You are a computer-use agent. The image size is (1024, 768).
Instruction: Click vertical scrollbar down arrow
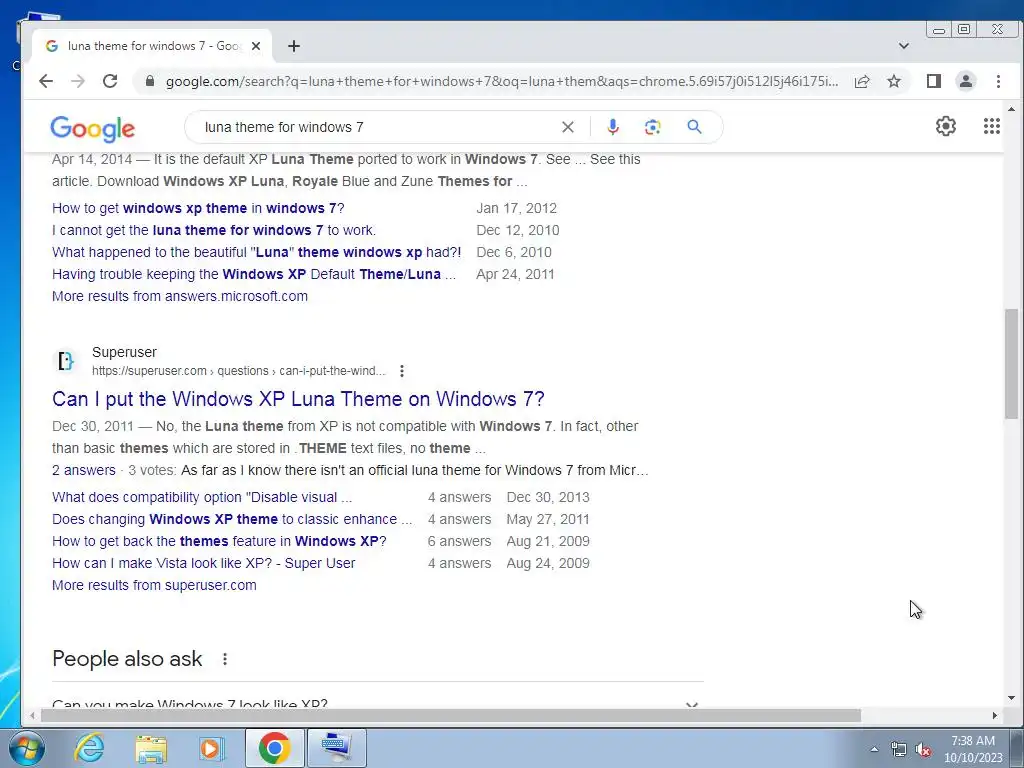1011,698
